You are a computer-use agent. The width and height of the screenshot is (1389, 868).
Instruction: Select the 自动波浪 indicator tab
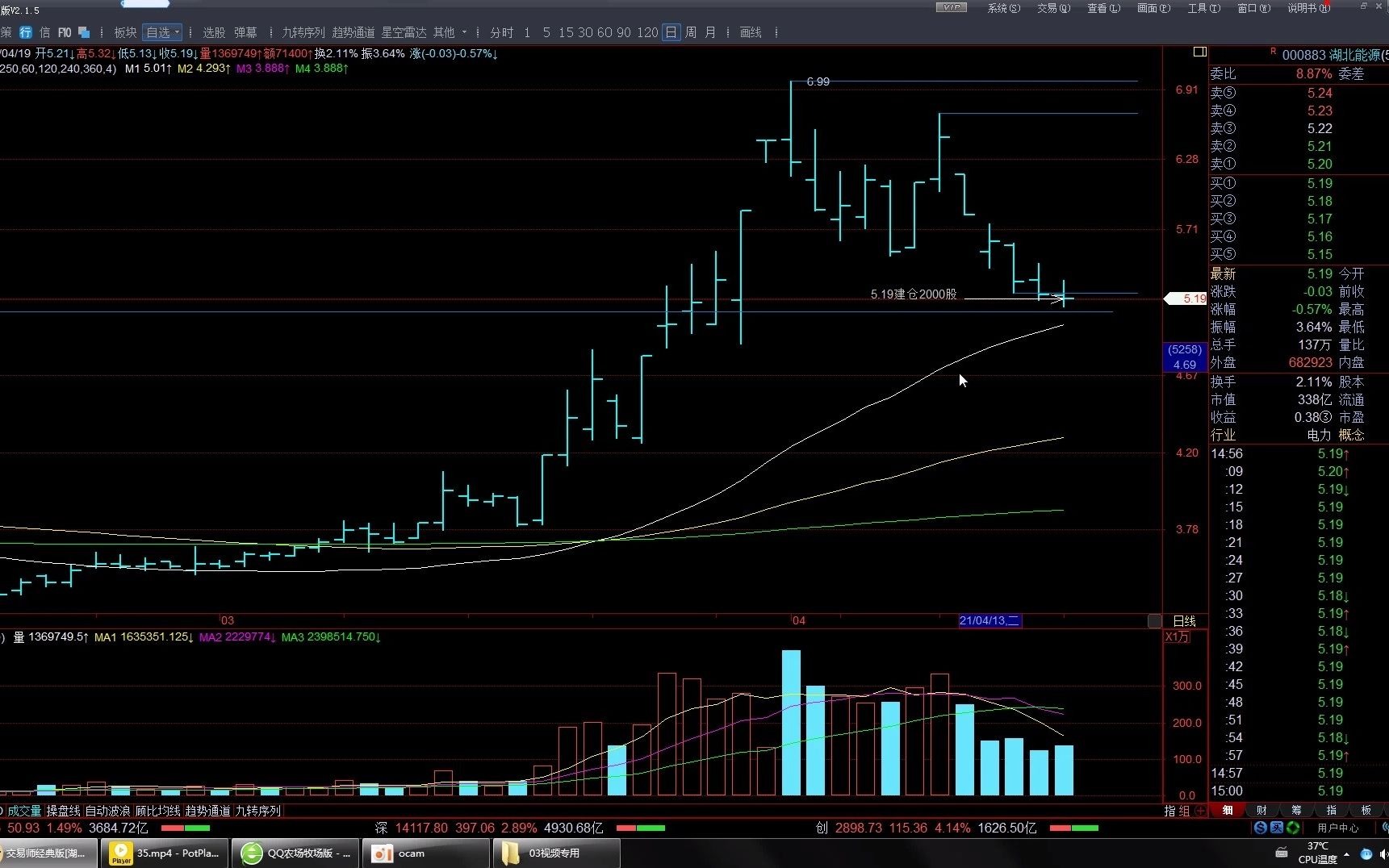107,811
